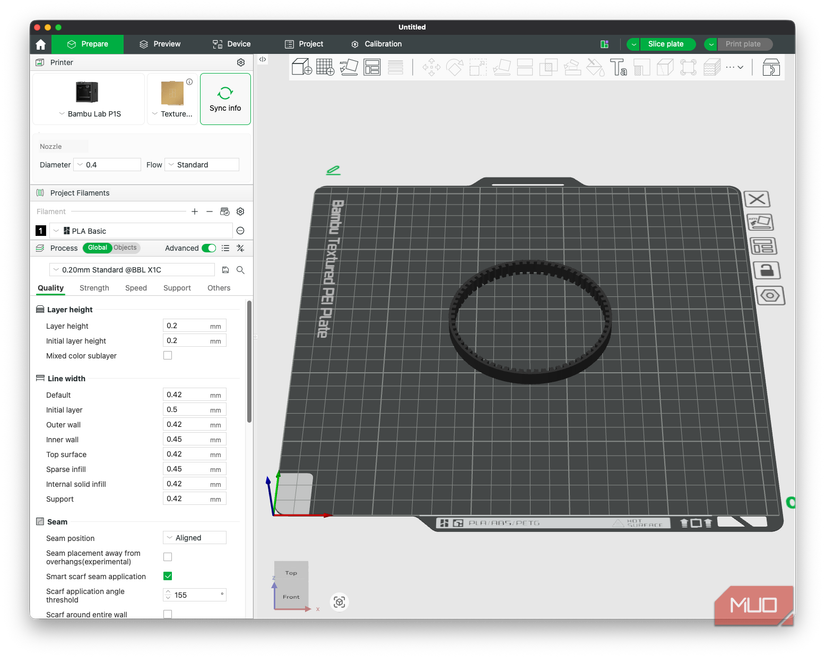Click the Auto orient toolbar icon
The height and width of the screenshot is (658, 825).
coord(349,67)
